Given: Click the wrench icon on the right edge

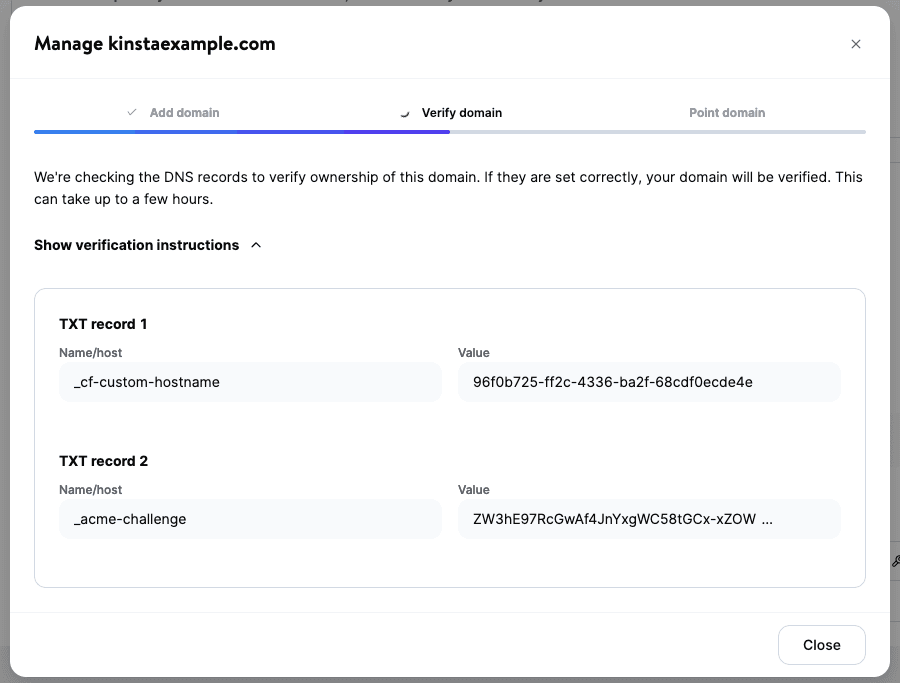Looking at the screenshot, I should click(x=893, y=561).
